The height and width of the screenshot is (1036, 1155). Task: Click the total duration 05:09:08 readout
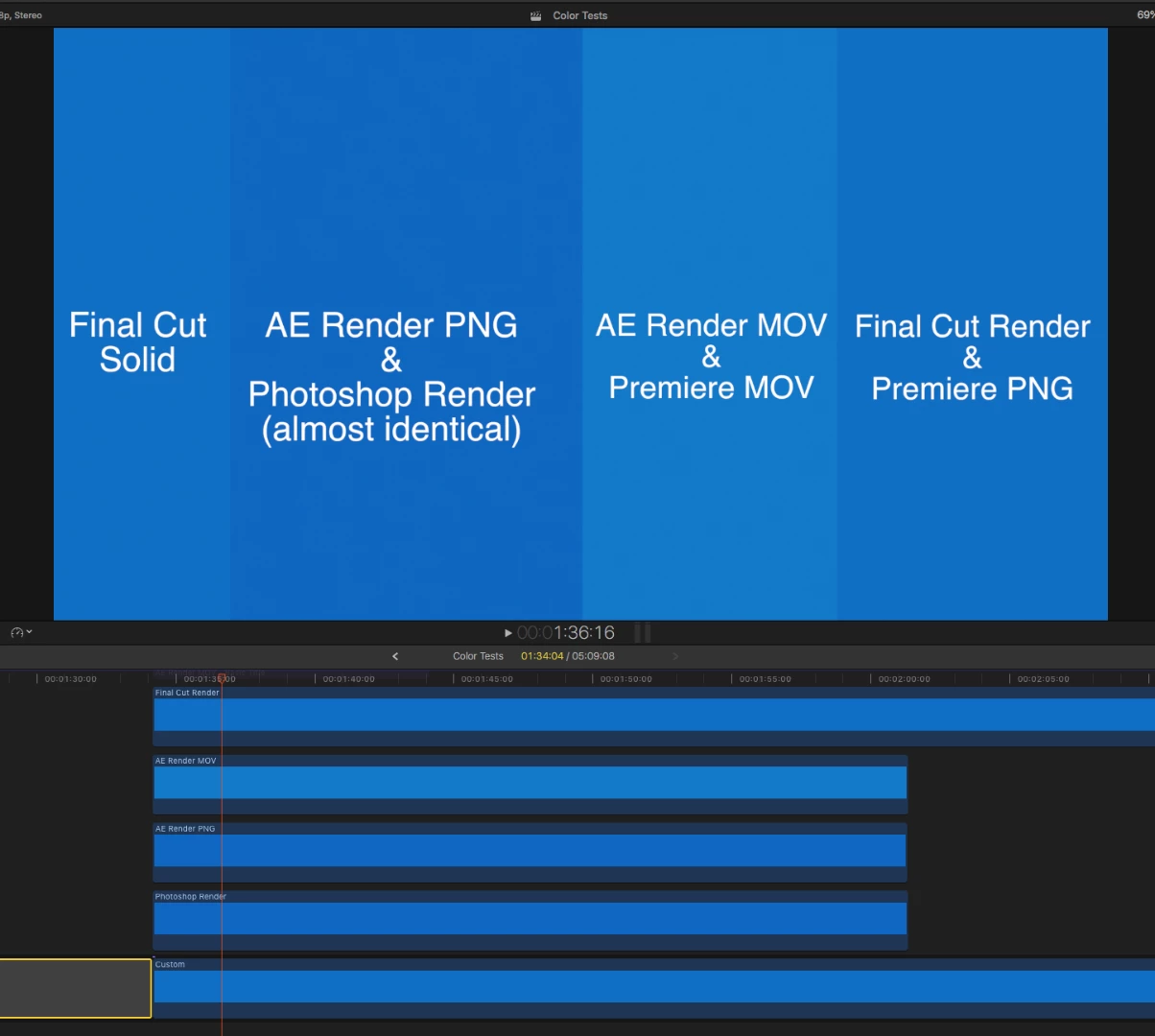(593, 656)
